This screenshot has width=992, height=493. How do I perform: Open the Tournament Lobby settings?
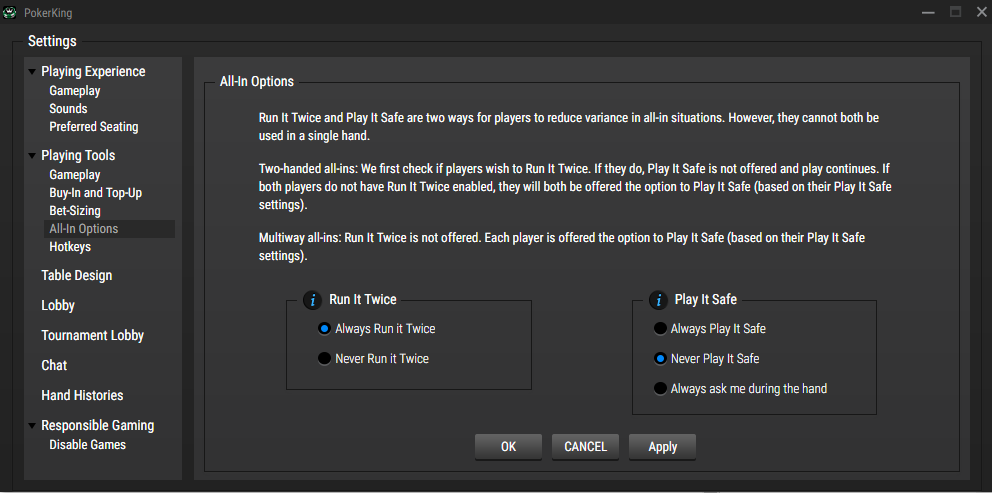coord(92,336)
